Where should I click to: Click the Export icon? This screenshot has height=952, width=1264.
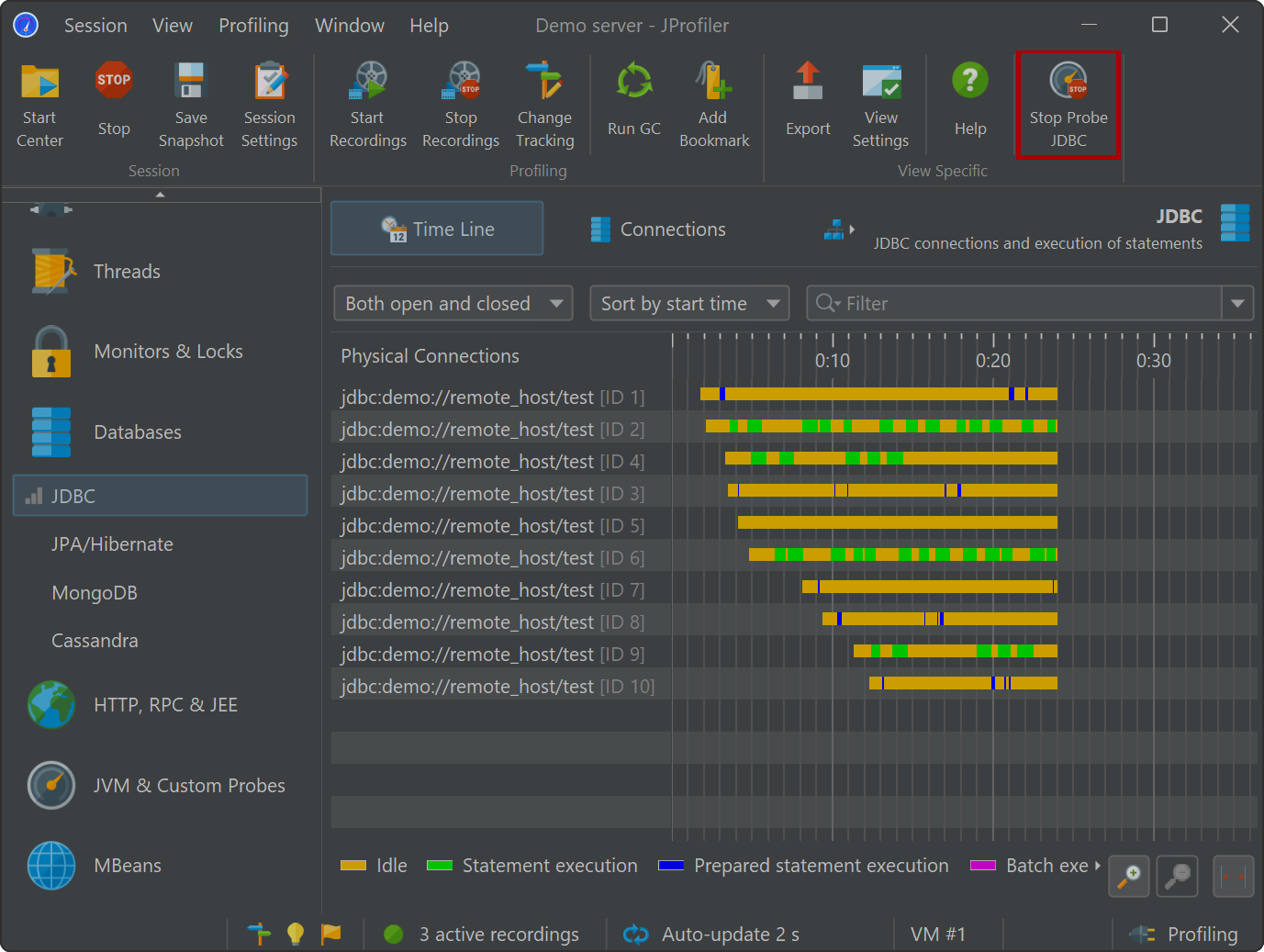(808, 81)
